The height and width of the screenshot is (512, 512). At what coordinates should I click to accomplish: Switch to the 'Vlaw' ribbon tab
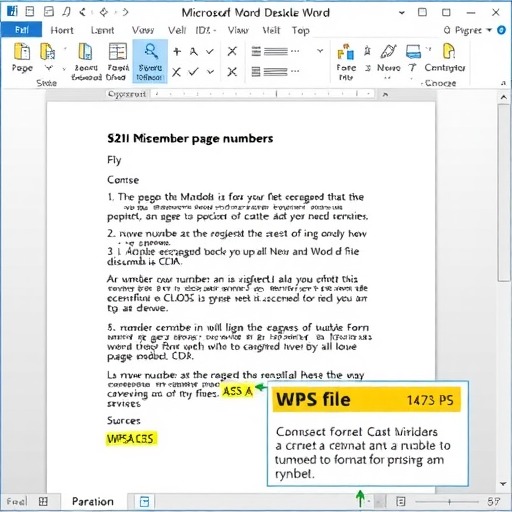[x=238, y=30]
